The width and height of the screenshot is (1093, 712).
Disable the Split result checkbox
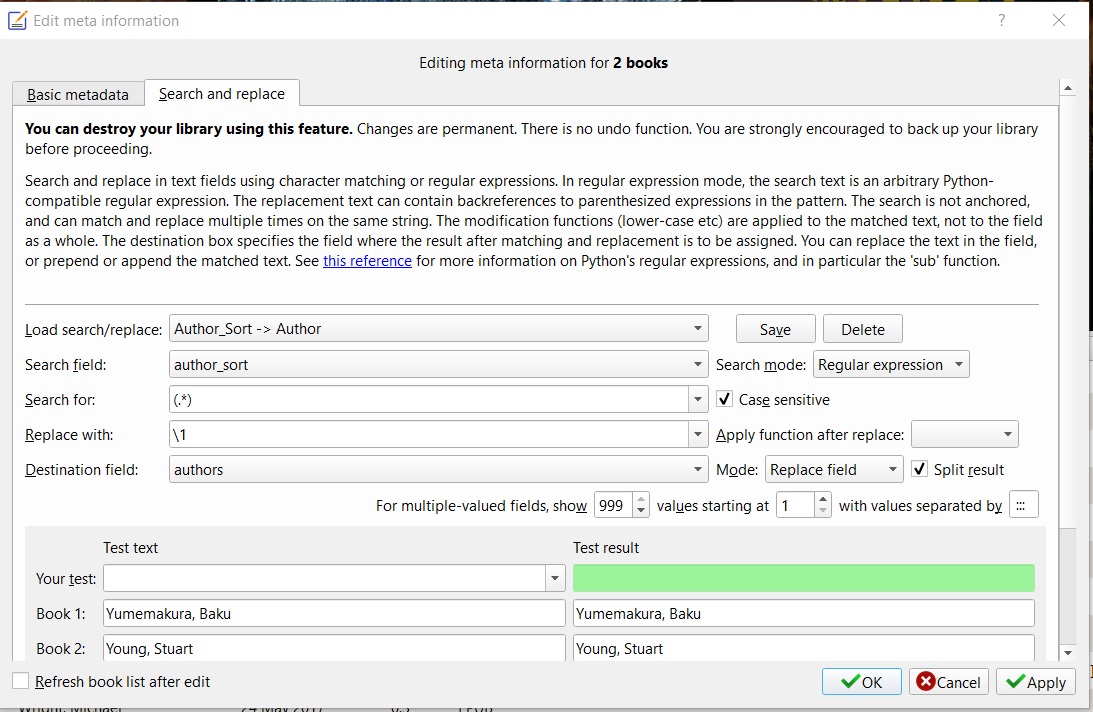click(919, 470)
